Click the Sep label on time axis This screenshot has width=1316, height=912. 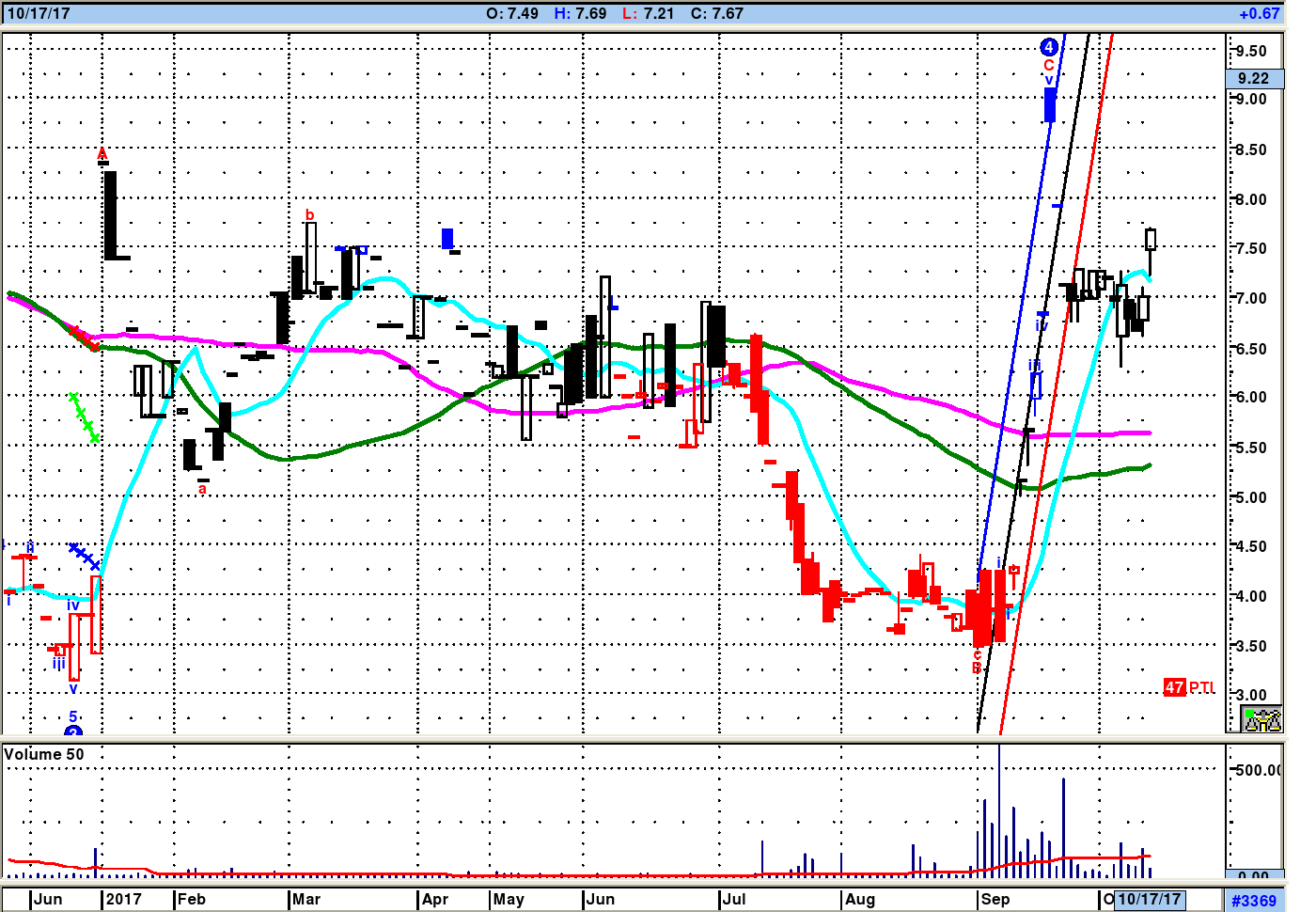point(995,899)
